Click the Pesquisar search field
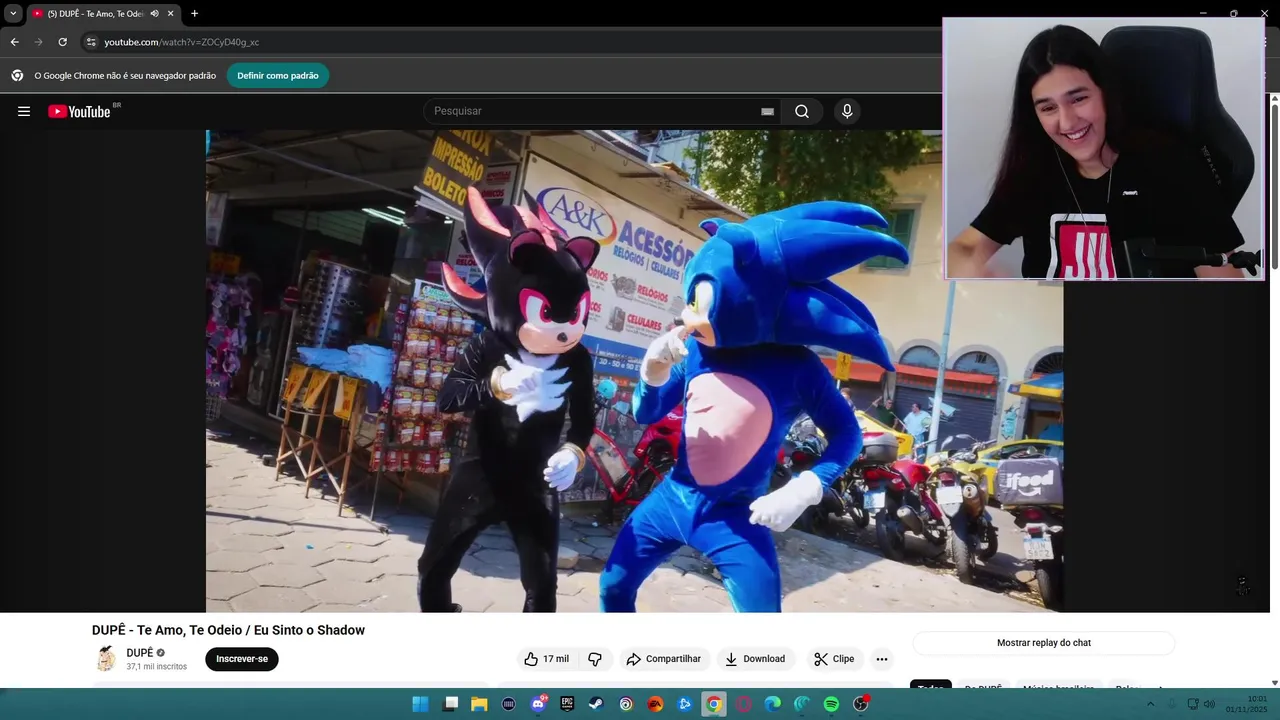This screenshot has height=720, width=1280. (595, 111)
